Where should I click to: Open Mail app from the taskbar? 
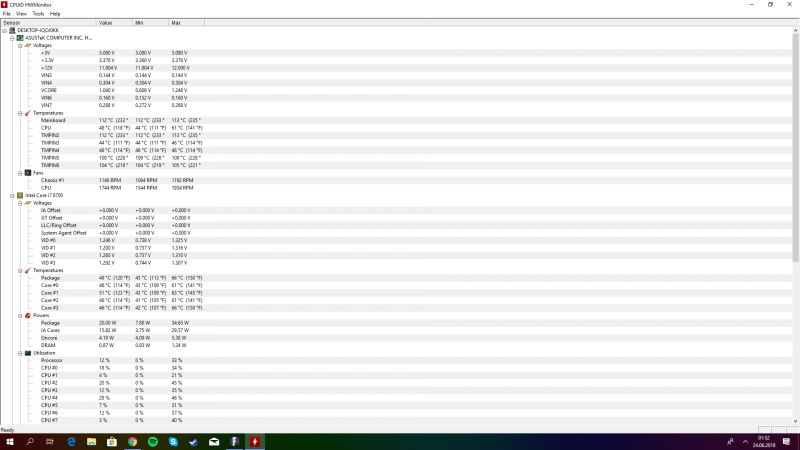tap(214, 442)
